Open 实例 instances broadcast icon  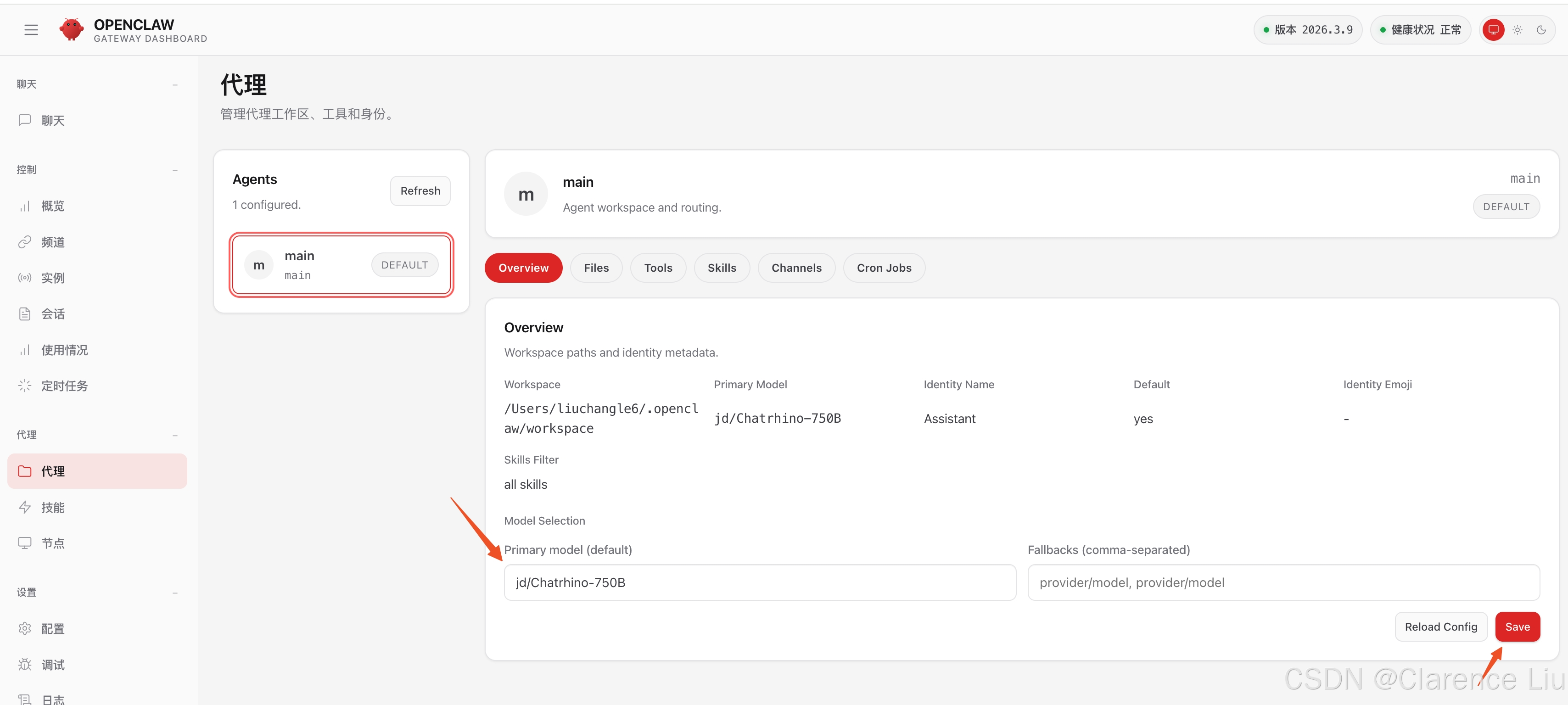coord(24,278)
